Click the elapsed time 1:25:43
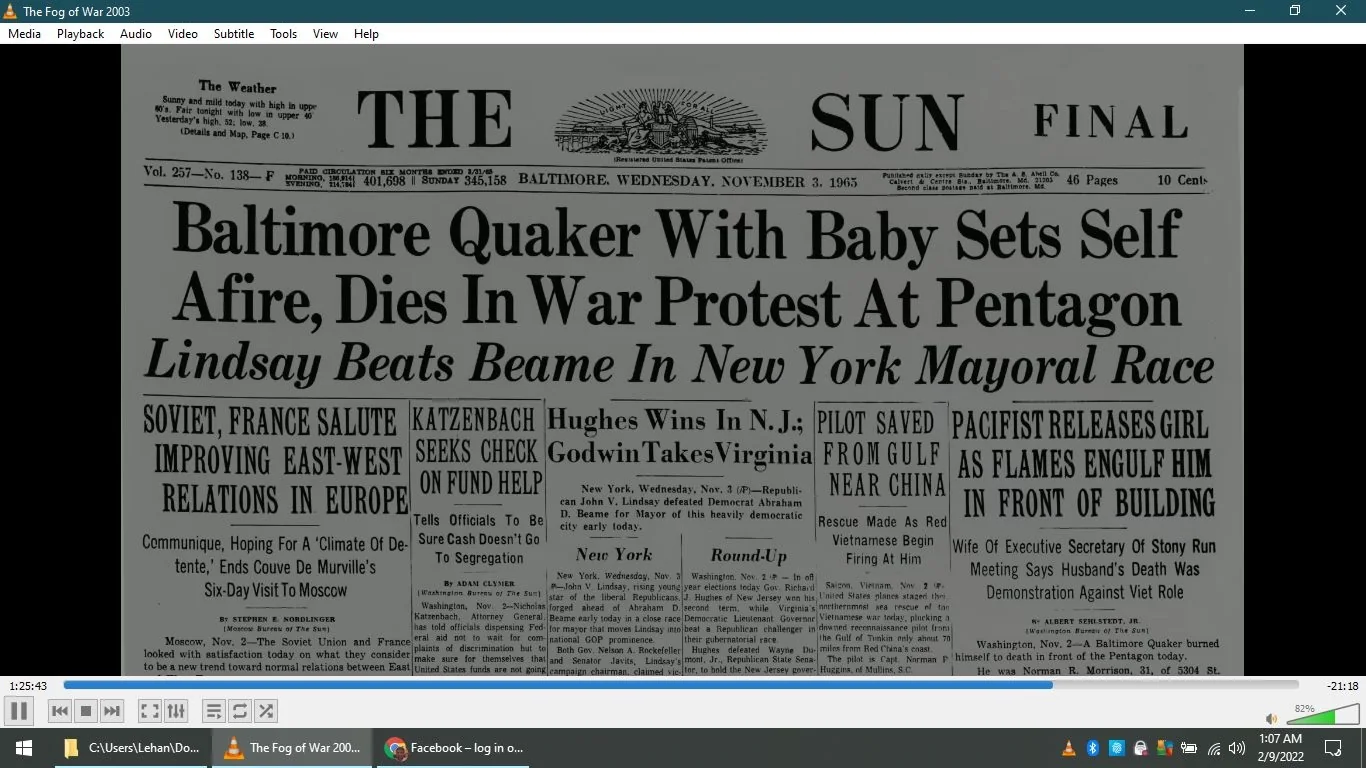Screen dimensions: 1366x768 (x=28, y=686)
